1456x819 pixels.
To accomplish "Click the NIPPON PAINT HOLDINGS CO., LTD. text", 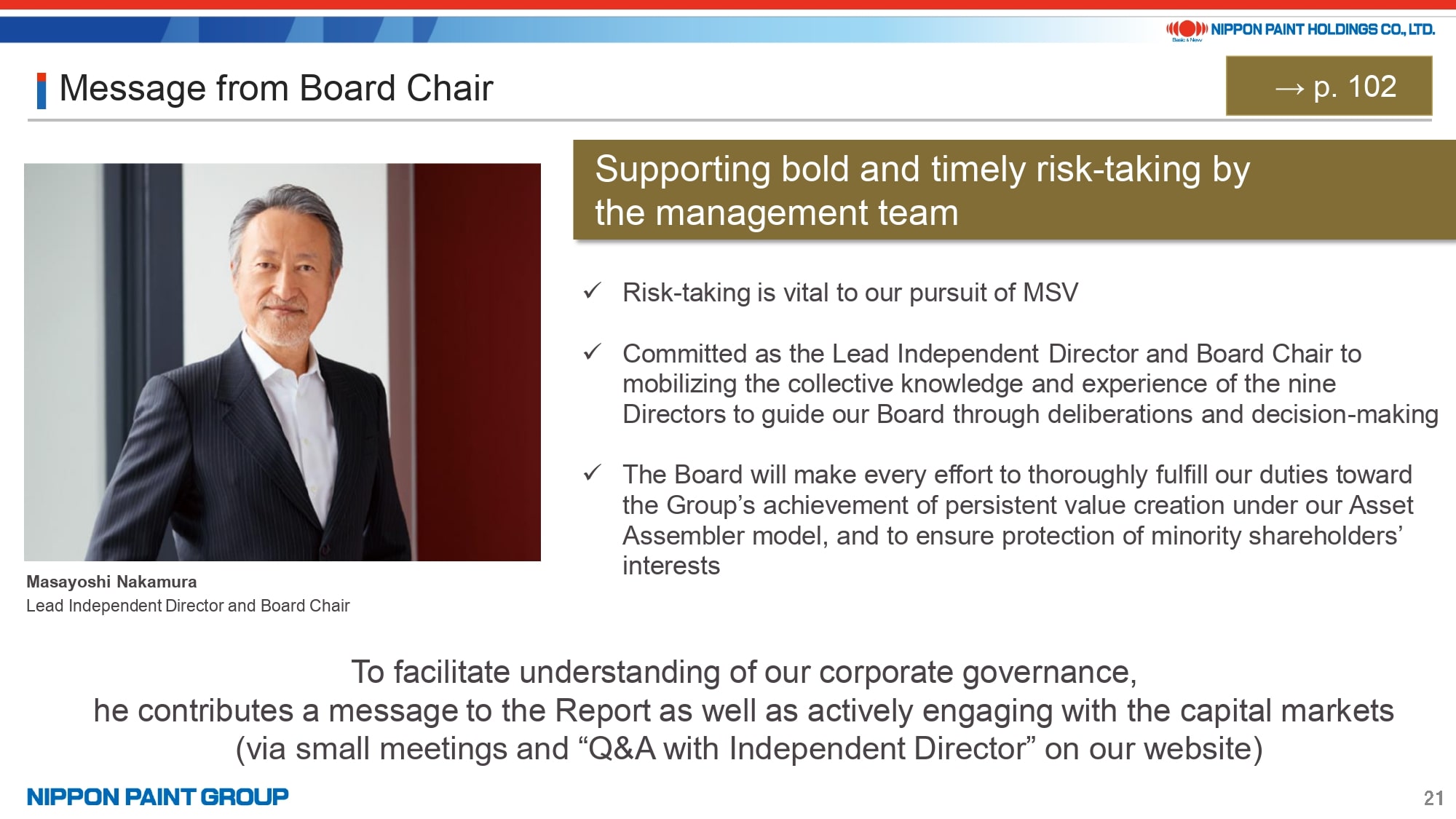I will point(1323,29).
